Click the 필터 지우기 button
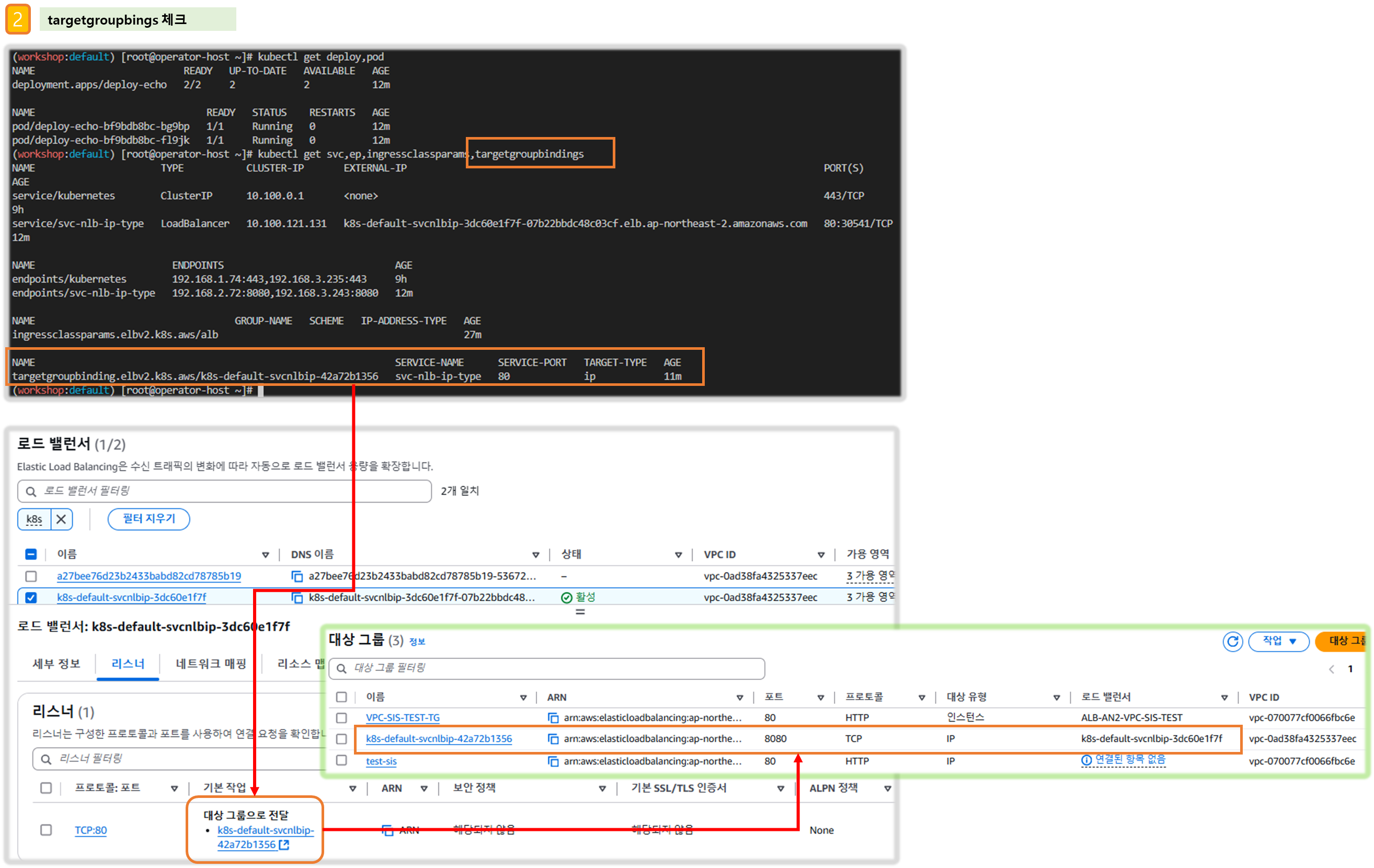This screenshot has width=1374, height=868. click(149, 519)
